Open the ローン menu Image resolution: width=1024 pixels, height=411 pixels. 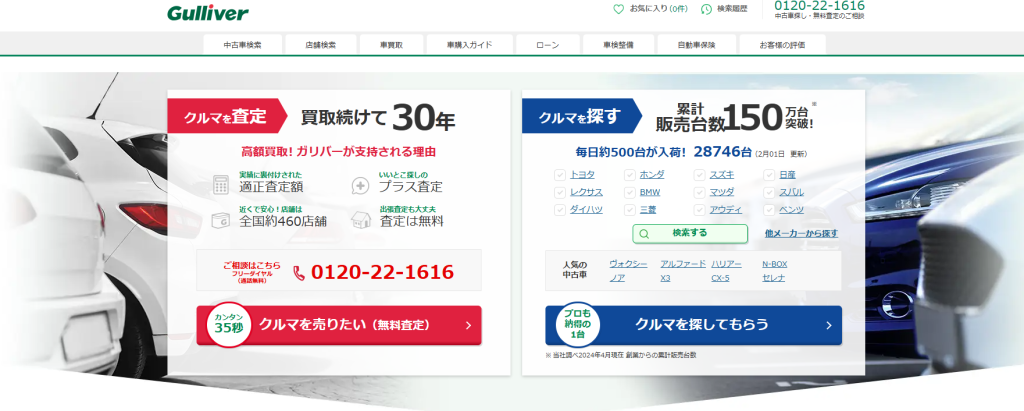[x=548, y=45]
